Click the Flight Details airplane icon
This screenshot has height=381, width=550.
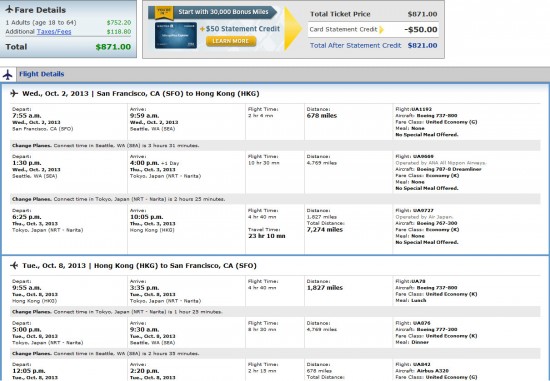pos(7,74)
